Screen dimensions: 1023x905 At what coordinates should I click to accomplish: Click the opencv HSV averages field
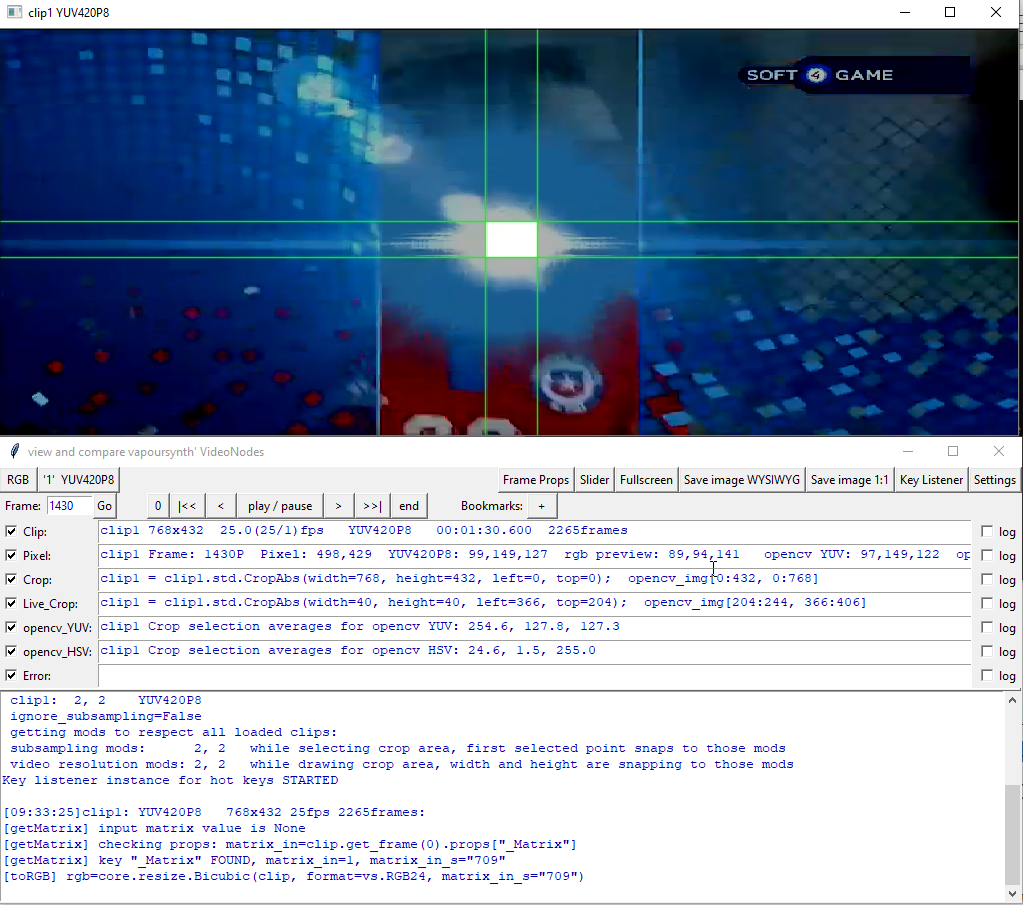(x=534, y=651)
